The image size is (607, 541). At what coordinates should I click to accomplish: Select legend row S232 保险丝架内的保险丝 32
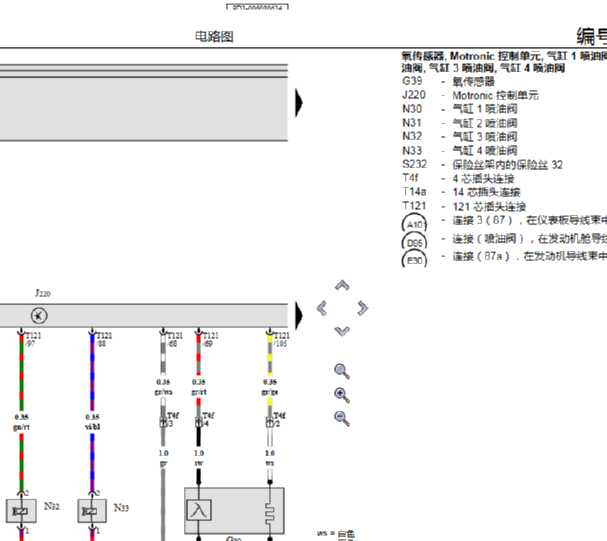pos(482,164)
